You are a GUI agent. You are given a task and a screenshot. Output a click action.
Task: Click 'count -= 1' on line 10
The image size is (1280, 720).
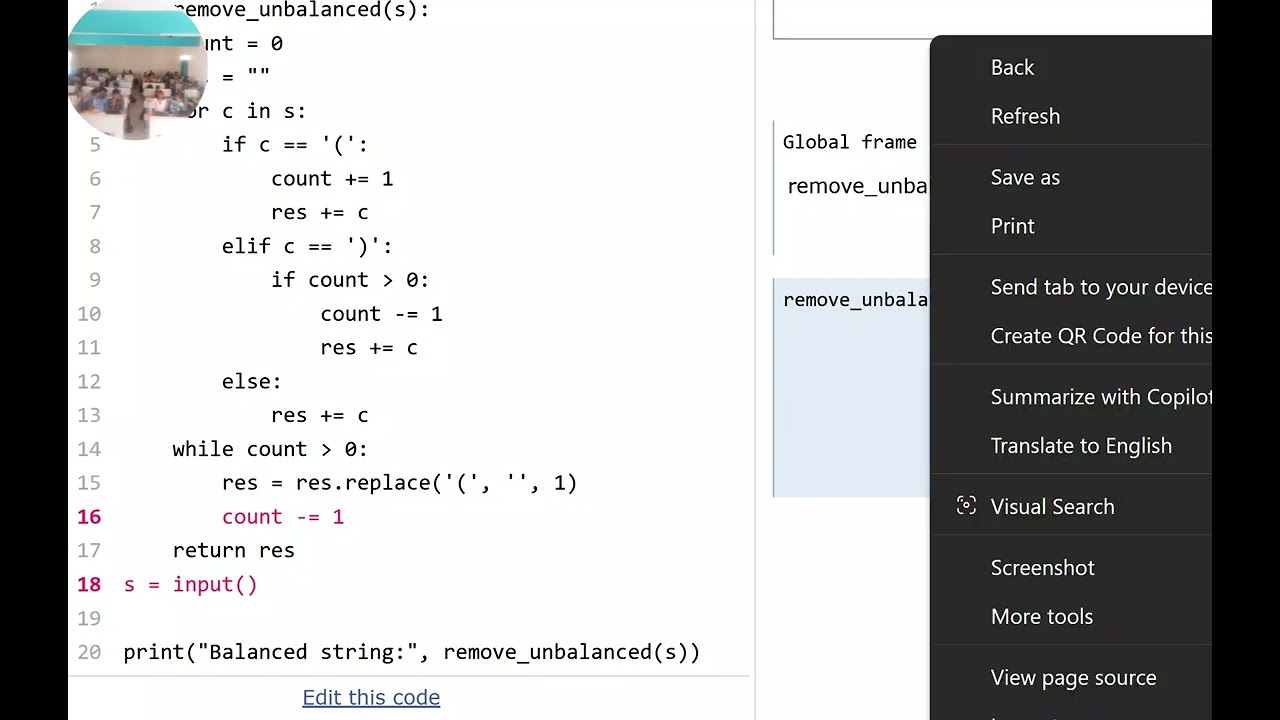pyautogui.click(x=381, y=314)
